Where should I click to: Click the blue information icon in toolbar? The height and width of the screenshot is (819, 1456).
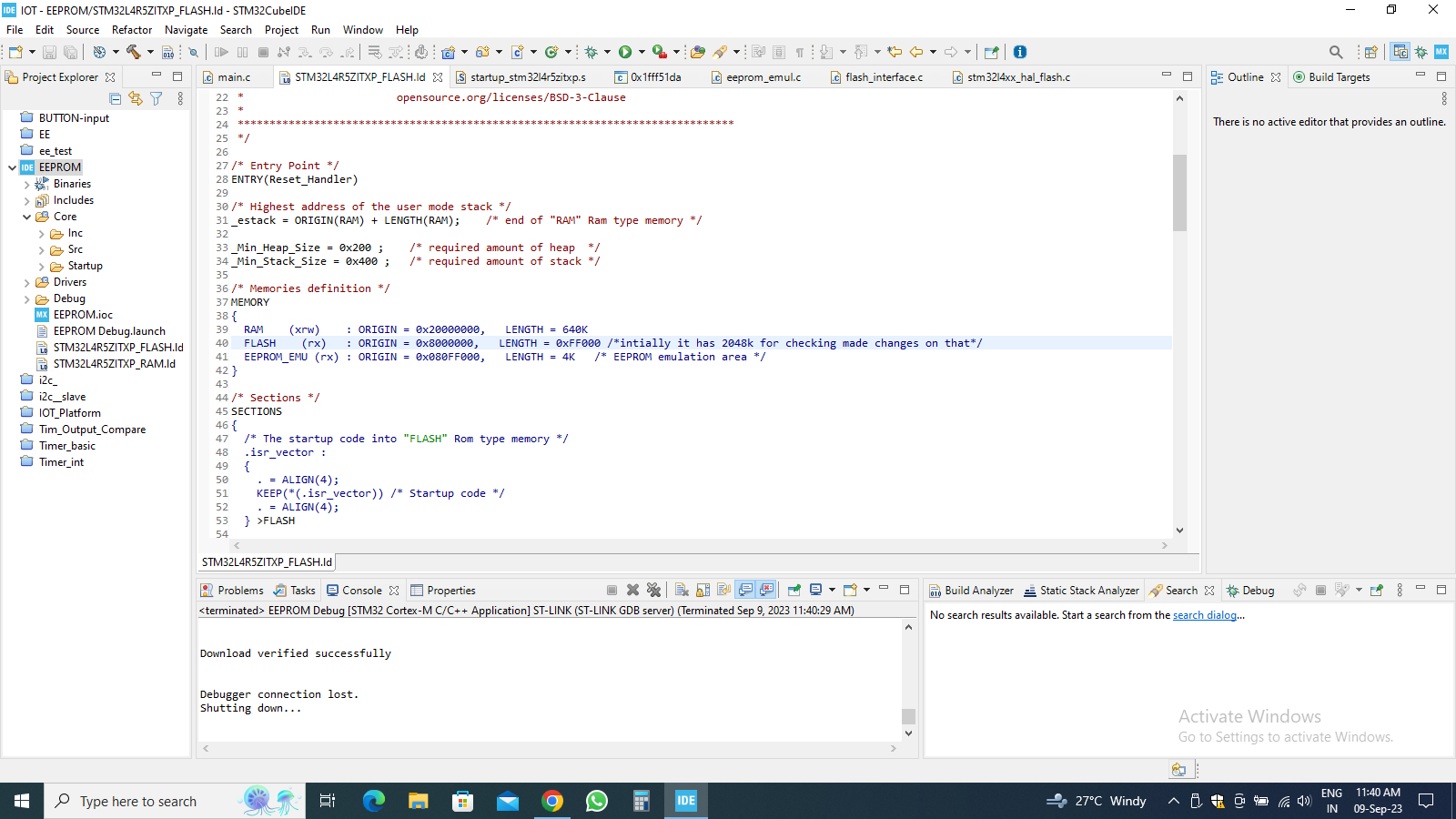coord(1020,52)
